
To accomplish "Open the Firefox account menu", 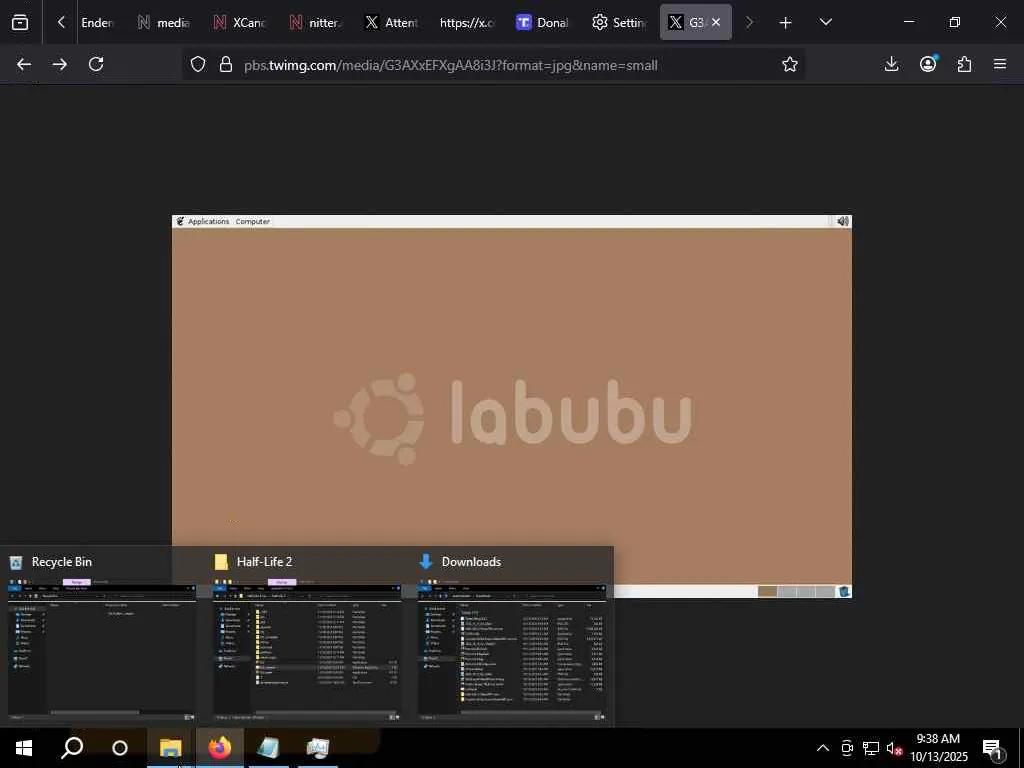I will [x=928, y=64].
